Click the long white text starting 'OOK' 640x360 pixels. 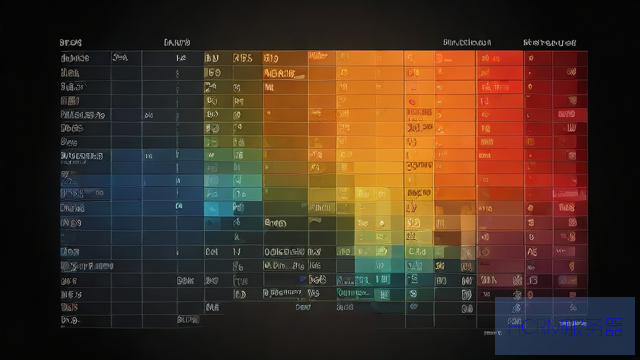[284, 252]
